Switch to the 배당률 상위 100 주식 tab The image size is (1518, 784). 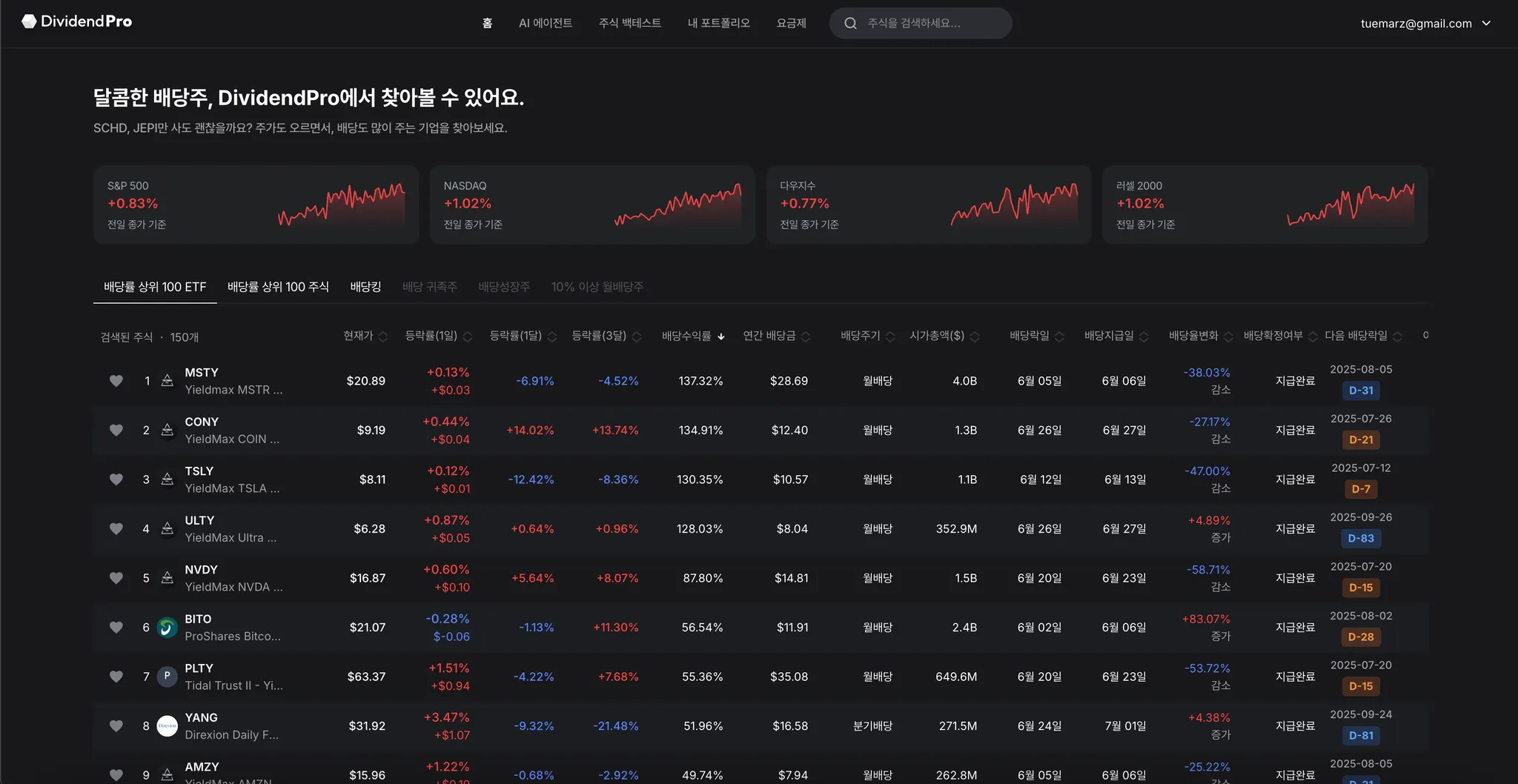(278, 287)
